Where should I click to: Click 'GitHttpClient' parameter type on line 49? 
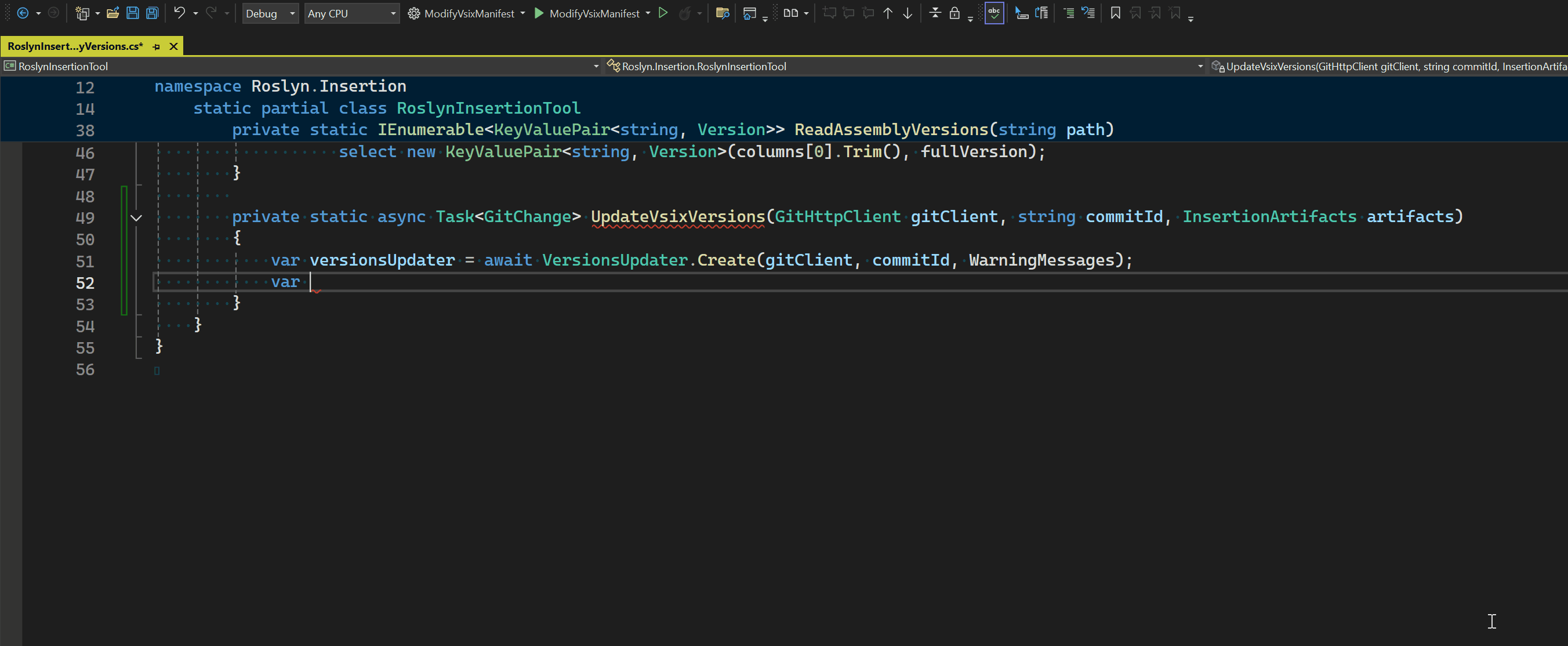[837, 217]
